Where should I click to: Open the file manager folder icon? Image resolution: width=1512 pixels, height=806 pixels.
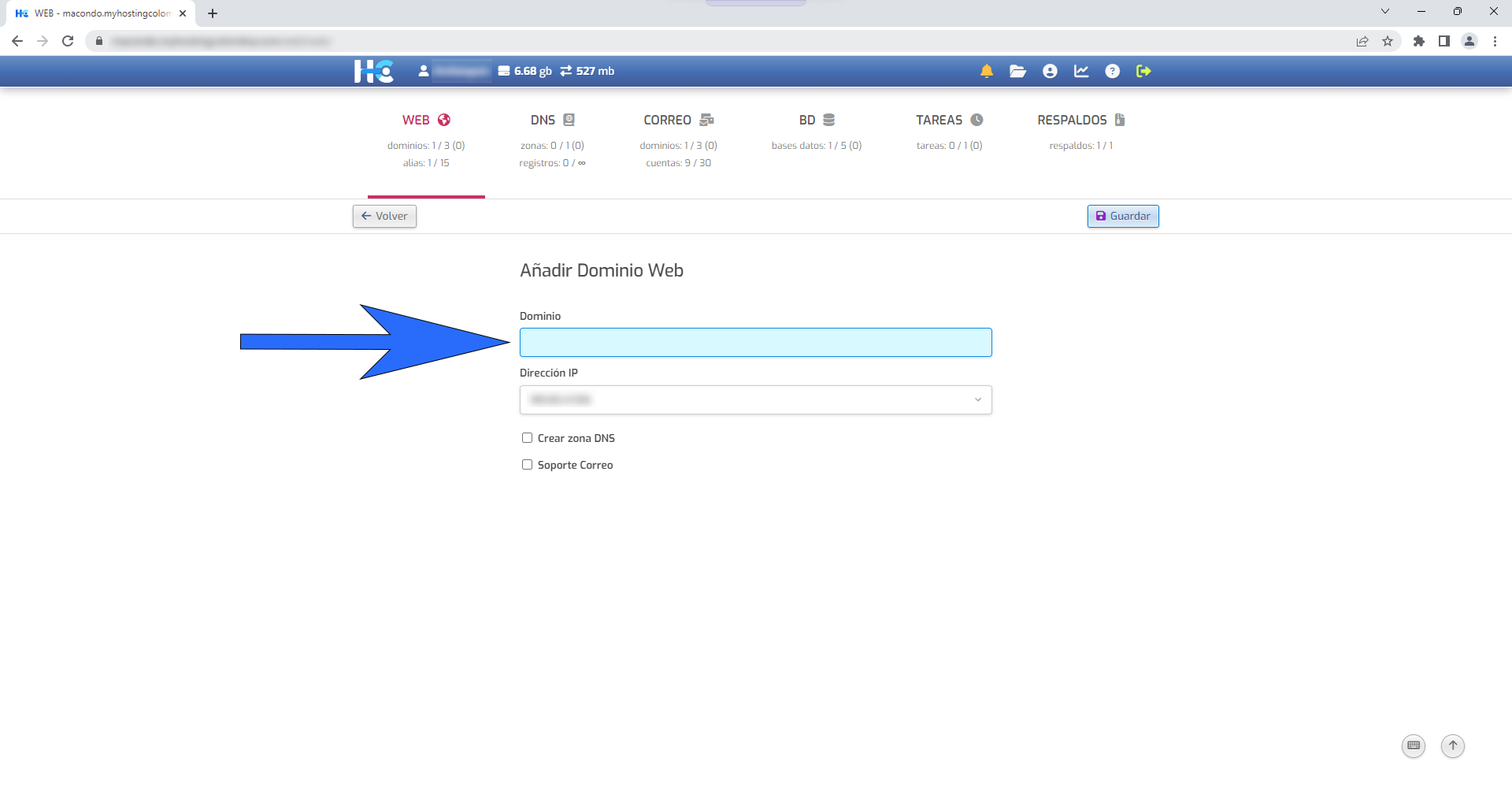pos(1018,71)
